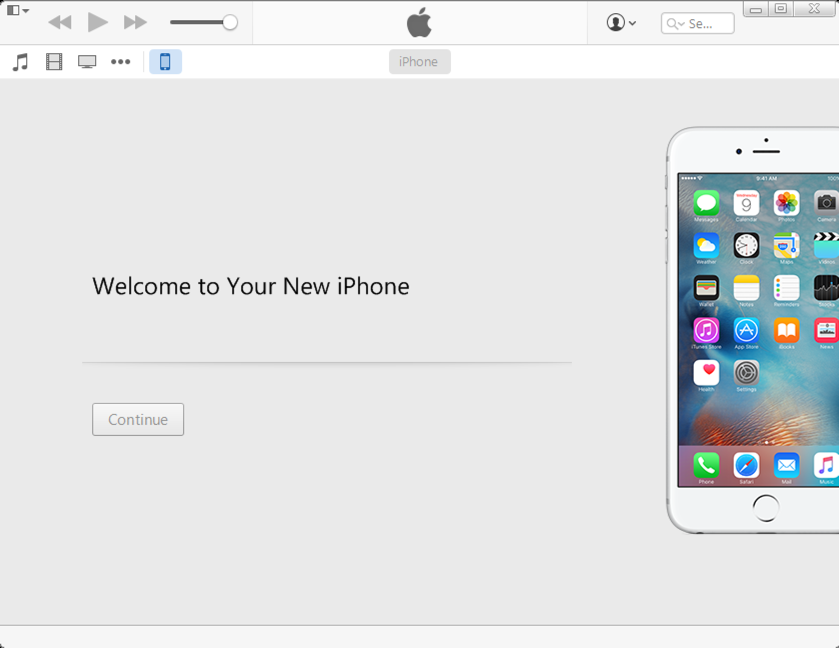
Task: Start playback with the Play button
Action: [x=97, y=22]
